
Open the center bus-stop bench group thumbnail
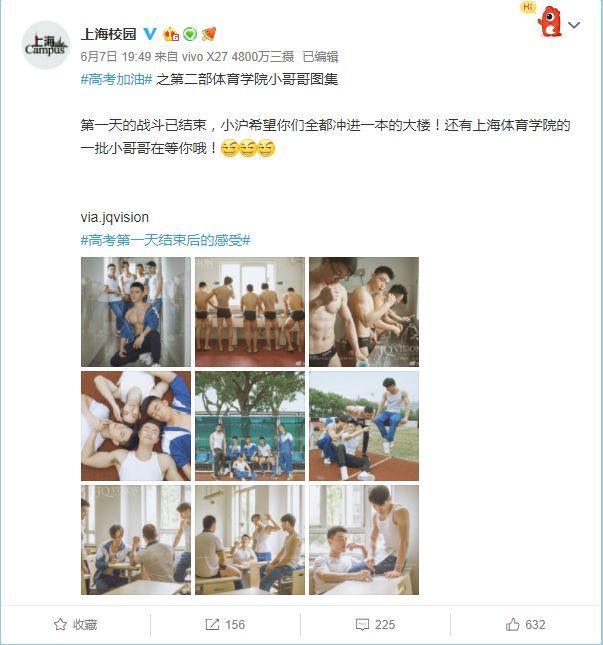coord(250,426)
